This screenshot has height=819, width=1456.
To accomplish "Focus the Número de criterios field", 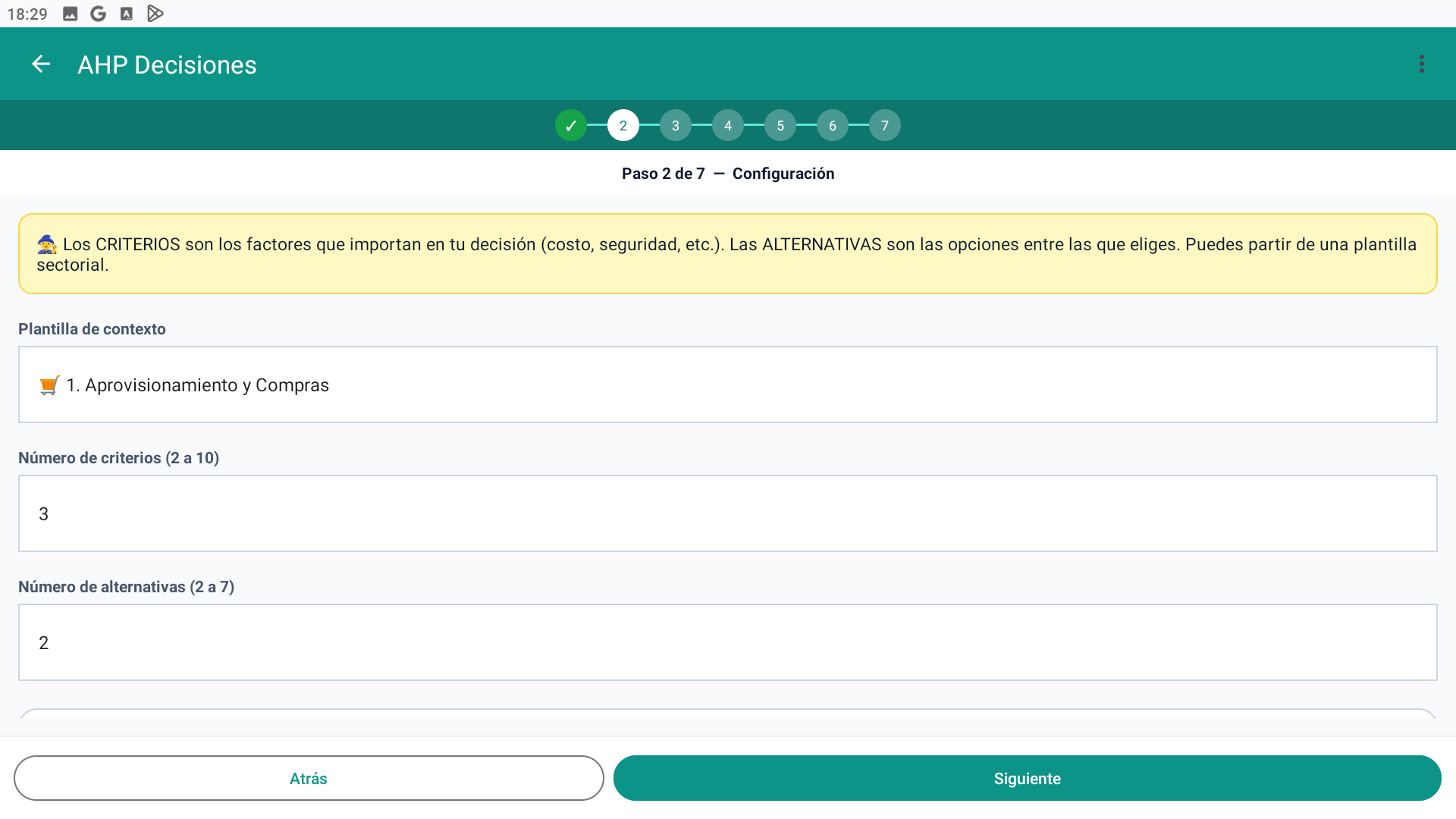I will coord(728,513).
